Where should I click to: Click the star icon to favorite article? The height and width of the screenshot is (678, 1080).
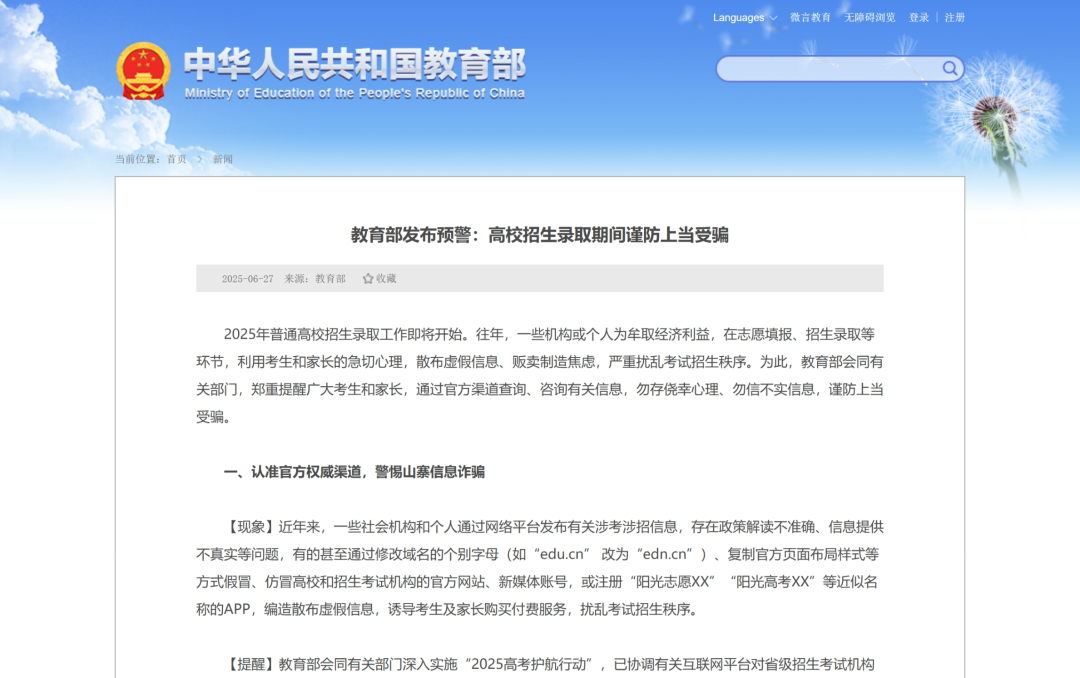coord(368,279)
